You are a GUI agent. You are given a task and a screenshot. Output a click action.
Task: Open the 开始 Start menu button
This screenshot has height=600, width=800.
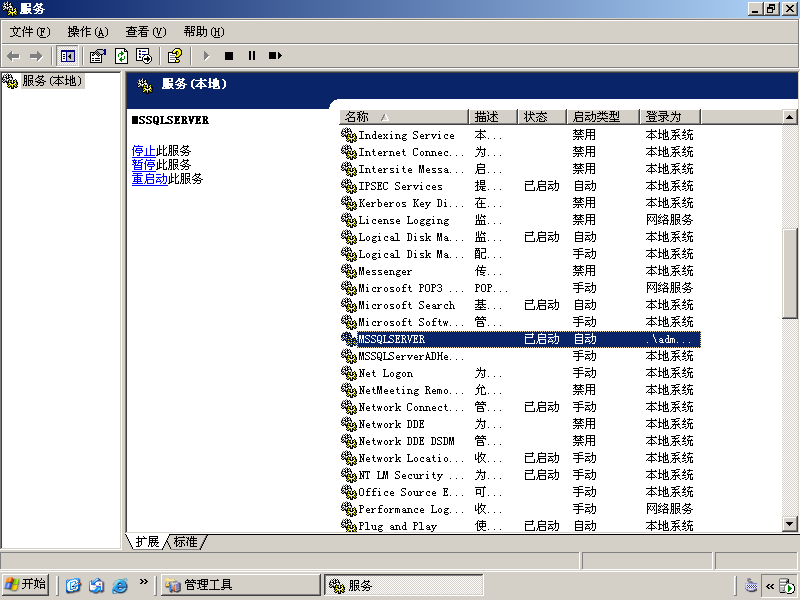26,584
